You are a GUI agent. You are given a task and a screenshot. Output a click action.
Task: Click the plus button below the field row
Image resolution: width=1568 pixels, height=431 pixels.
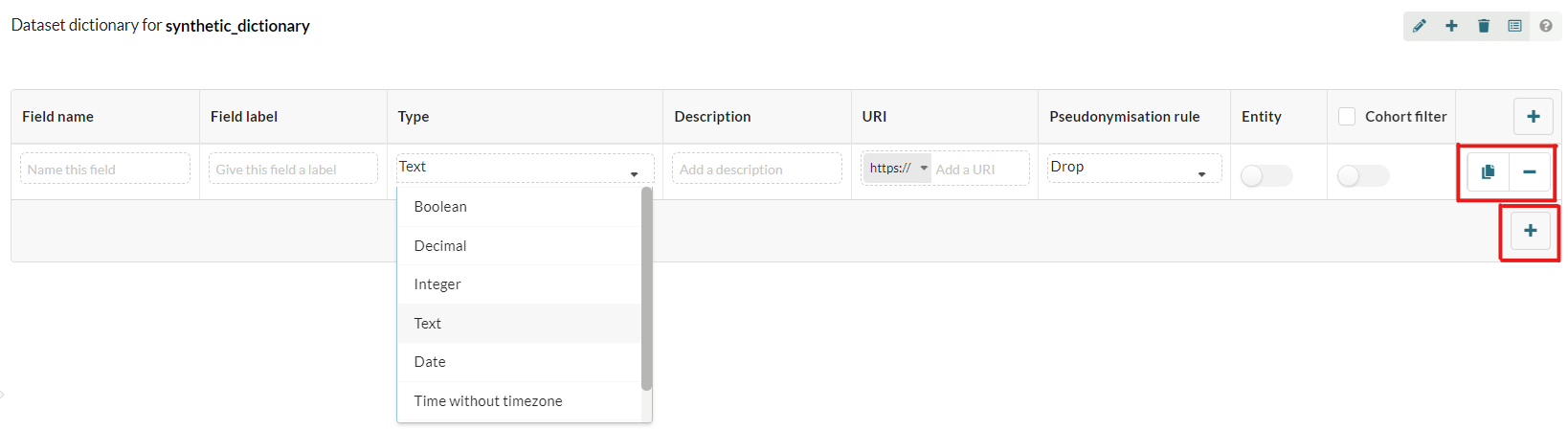[x=1530, y=231]
